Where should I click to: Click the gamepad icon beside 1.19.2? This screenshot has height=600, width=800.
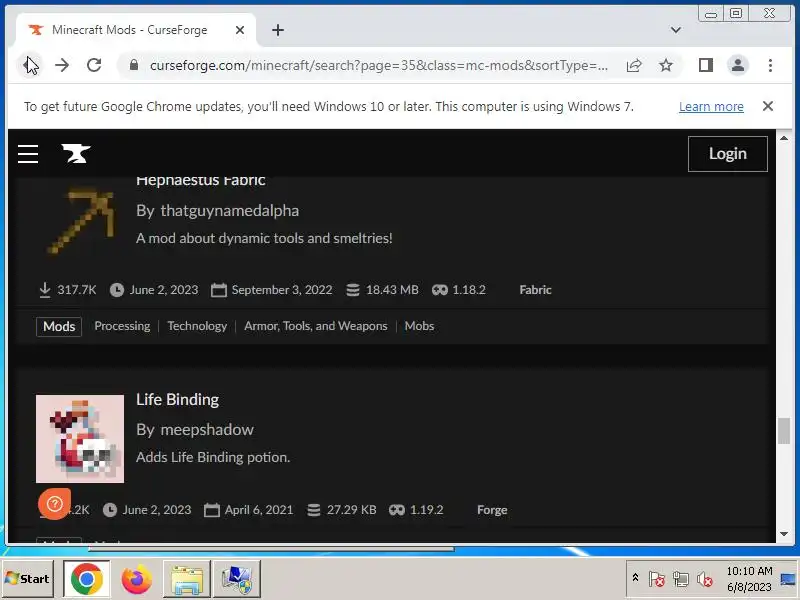point(397,510)
